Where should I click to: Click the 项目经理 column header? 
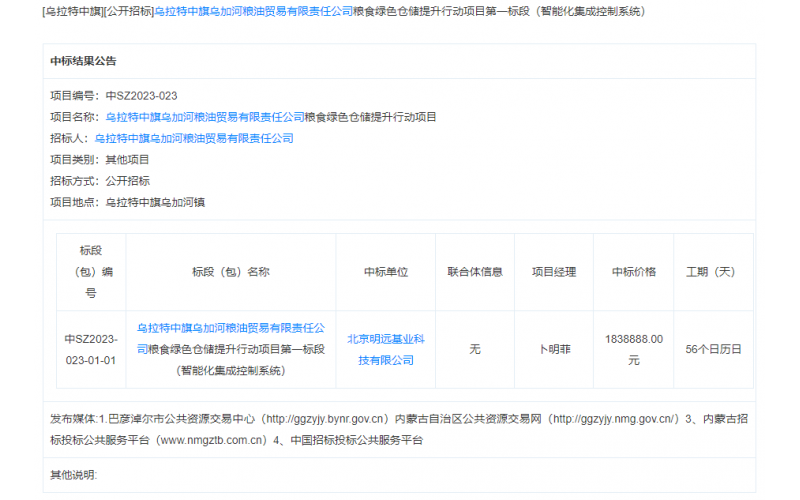coord(553,272)
